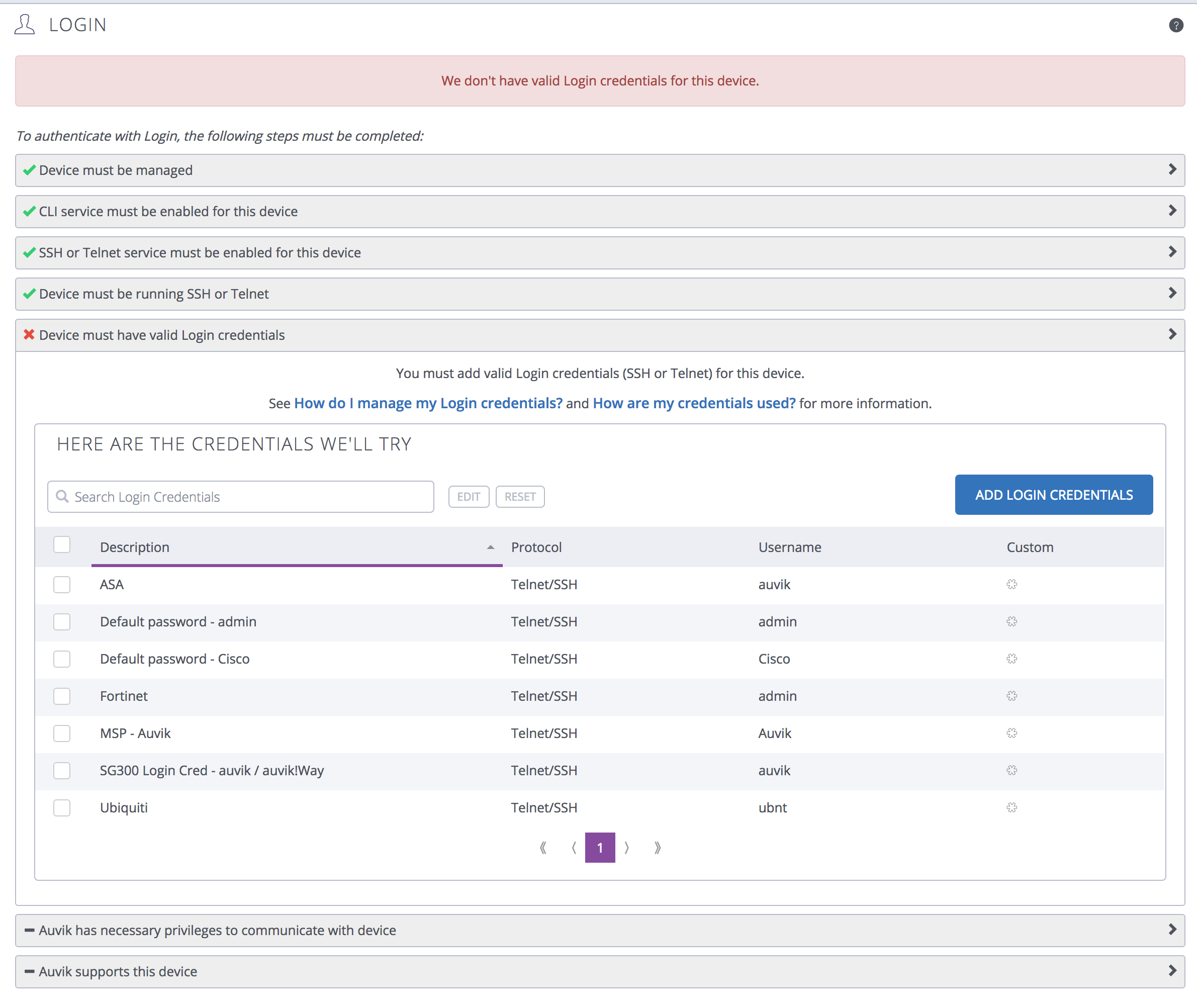The image size is (1197, 1008).
Task: Go to the last page of credentials
Action: [658, 848]
